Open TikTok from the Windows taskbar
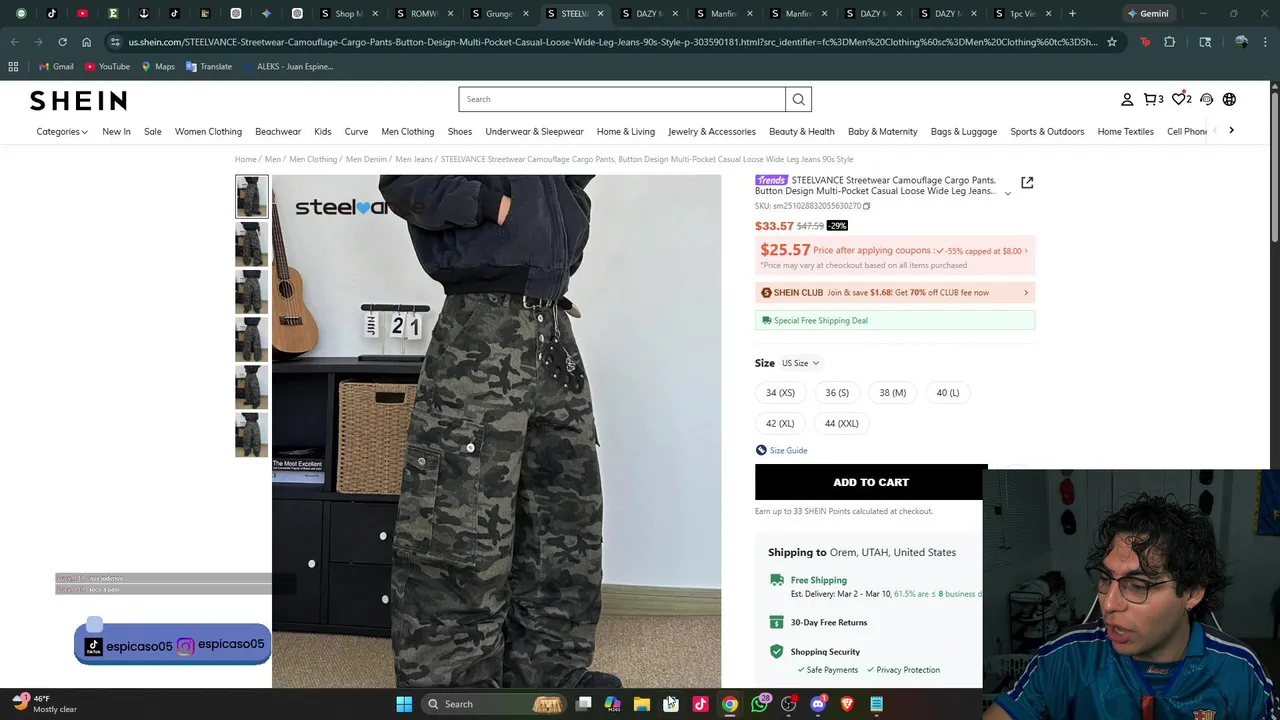 (700, 704)
